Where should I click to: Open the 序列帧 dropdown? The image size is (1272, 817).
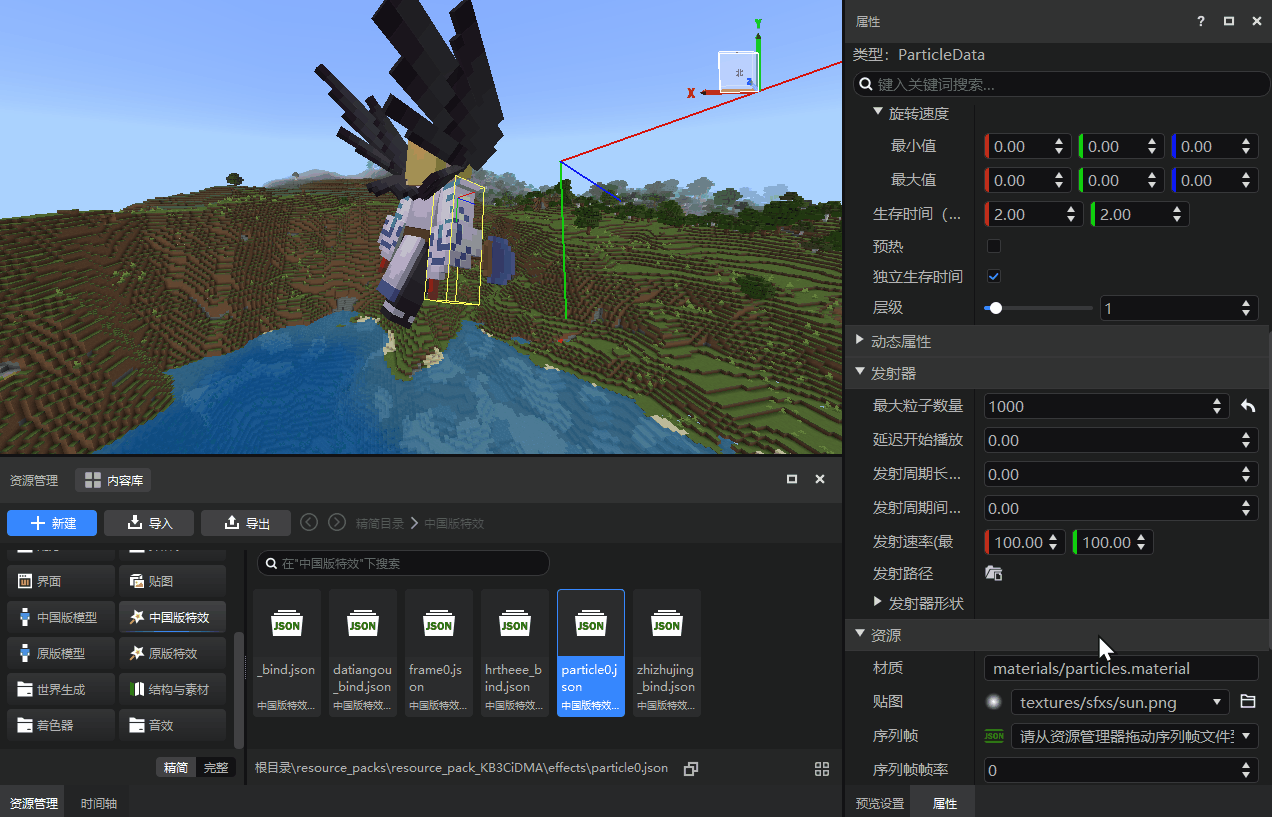(1134, 736)
